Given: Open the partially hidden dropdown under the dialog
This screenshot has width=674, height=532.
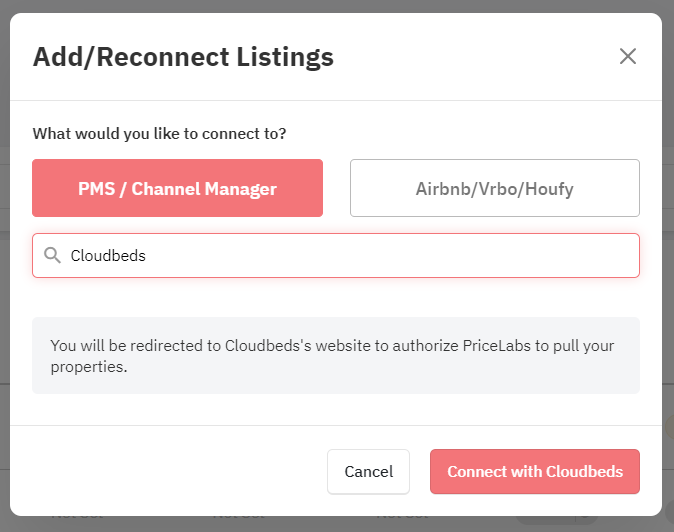Looking at the screenshot, I should [x=557, y=520].
